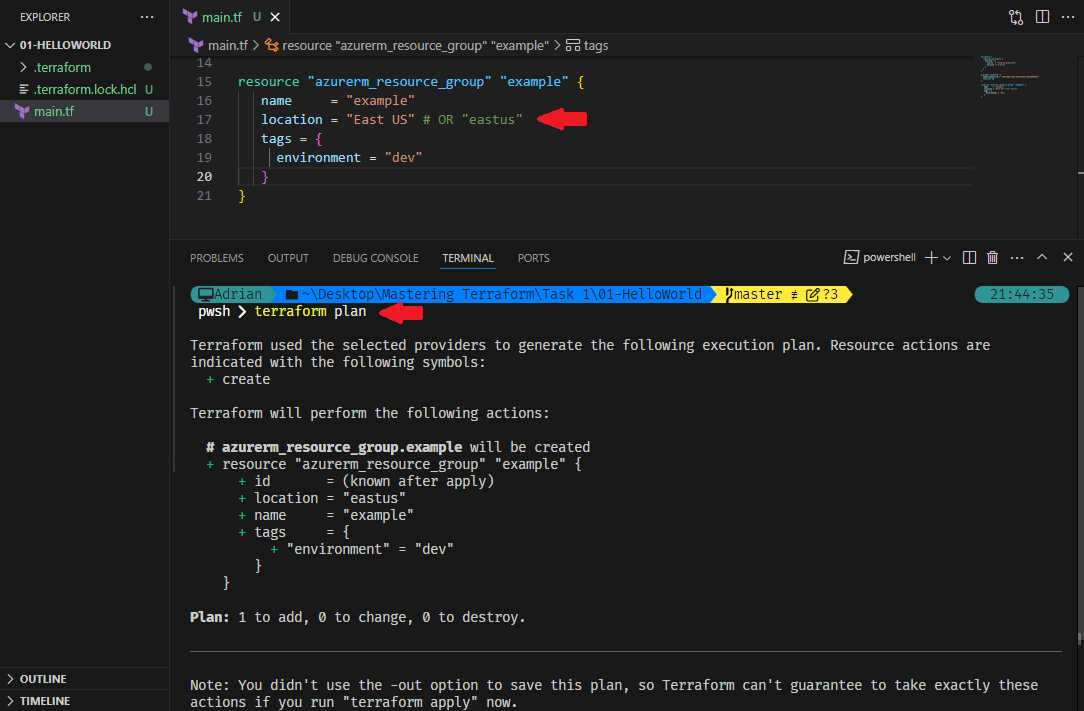Switch to the PORTS panel tab
The height and width of the screenshot is (711, 1084).
pyautogui.click(x=533, y=258)
